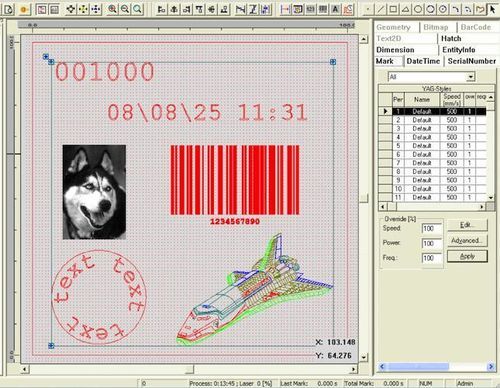Click the Apply button
This screenshot has height=388, width=500.
pyautogui.click(x=467, y=256)
